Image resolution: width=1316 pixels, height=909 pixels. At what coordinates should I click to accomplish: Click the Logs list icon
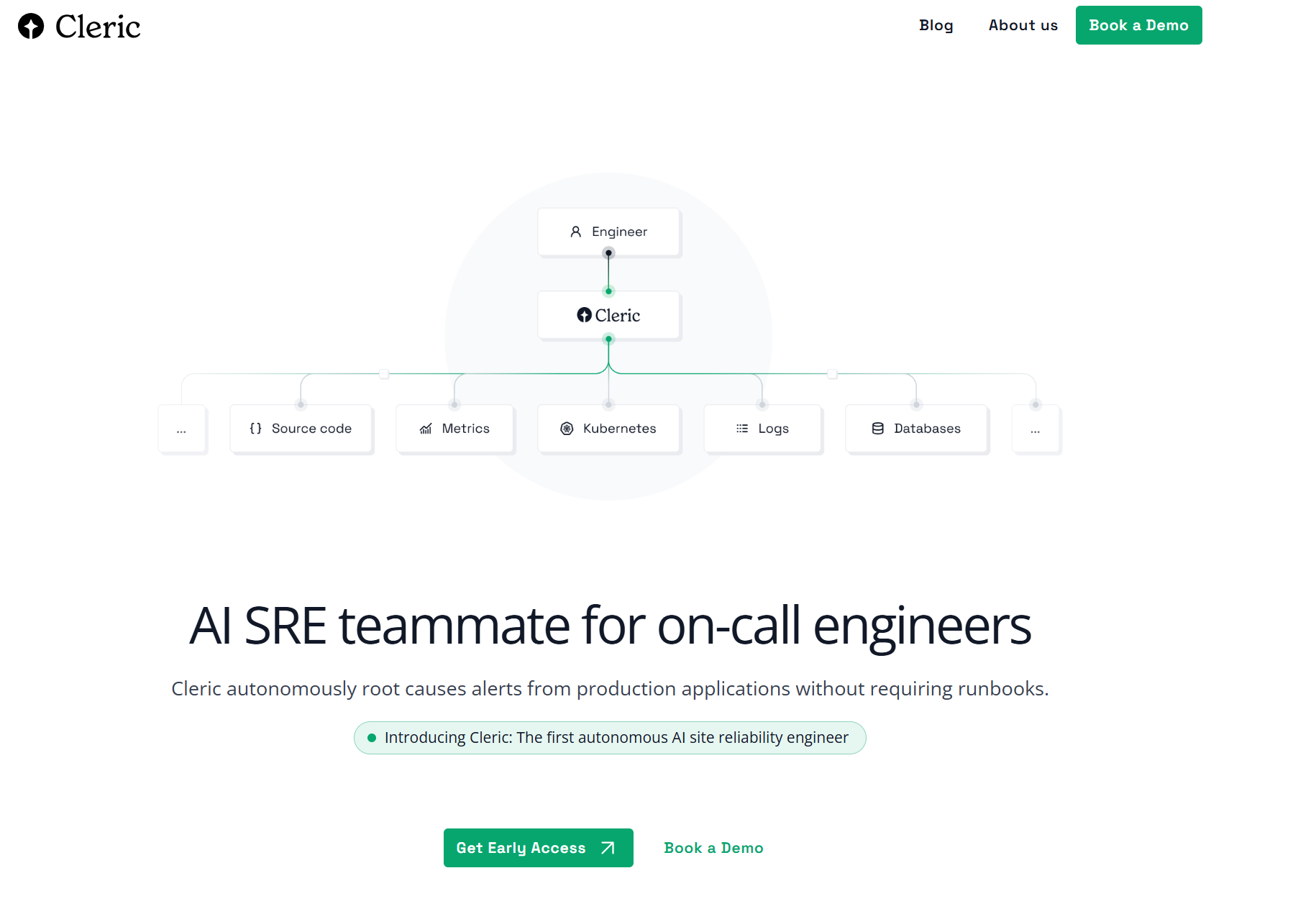click(x=742, y=429)
